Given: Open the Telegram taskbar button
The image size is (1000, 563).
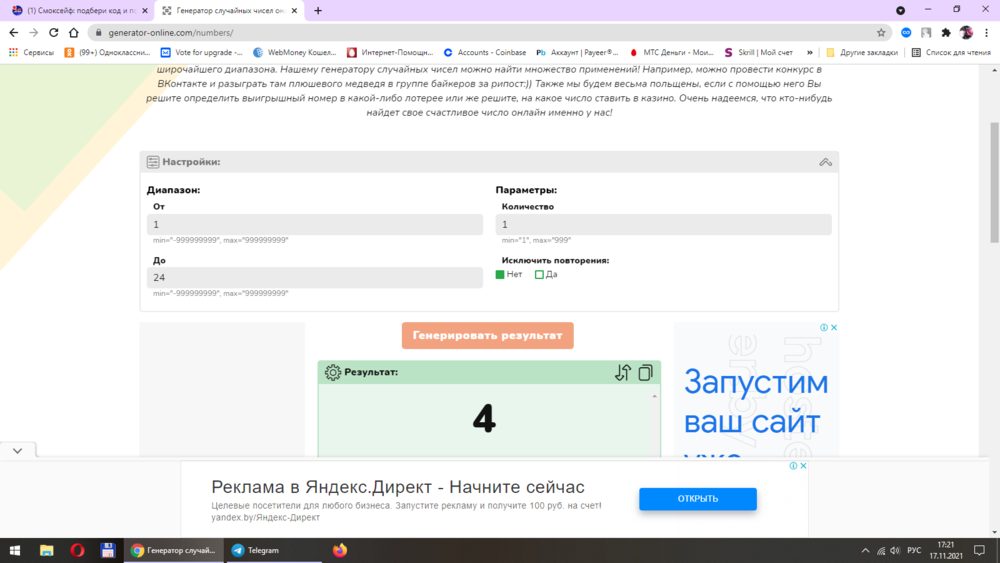Looking at the screenshot, I should tap(273, 550).
